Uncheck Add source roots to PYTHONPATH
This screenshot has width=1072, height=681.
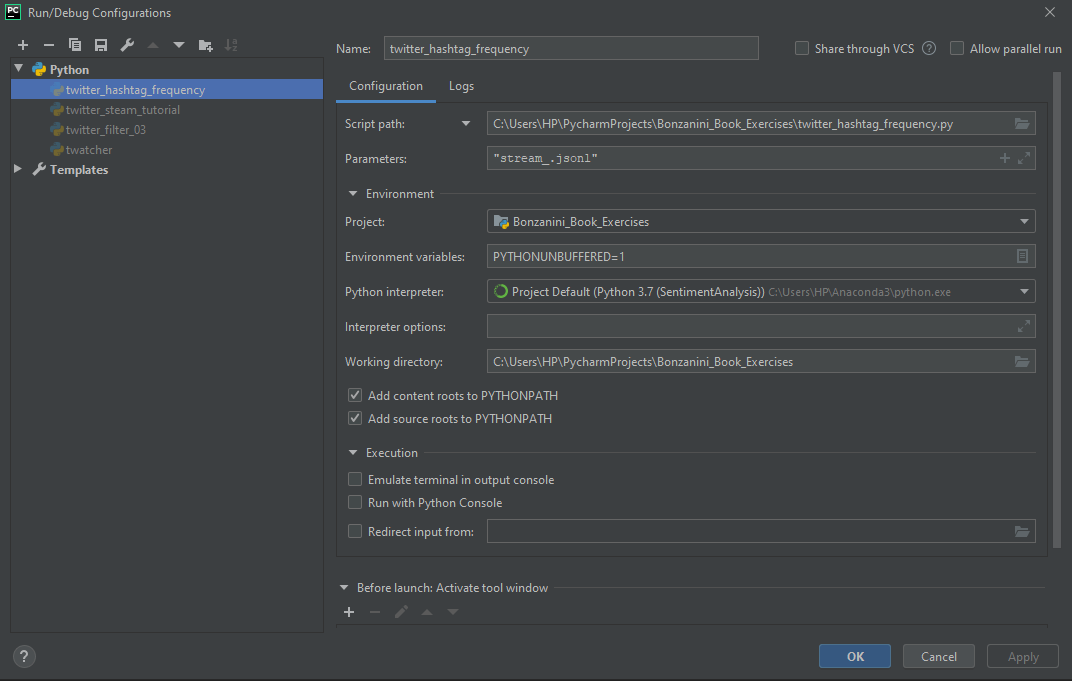coord(355,418)
